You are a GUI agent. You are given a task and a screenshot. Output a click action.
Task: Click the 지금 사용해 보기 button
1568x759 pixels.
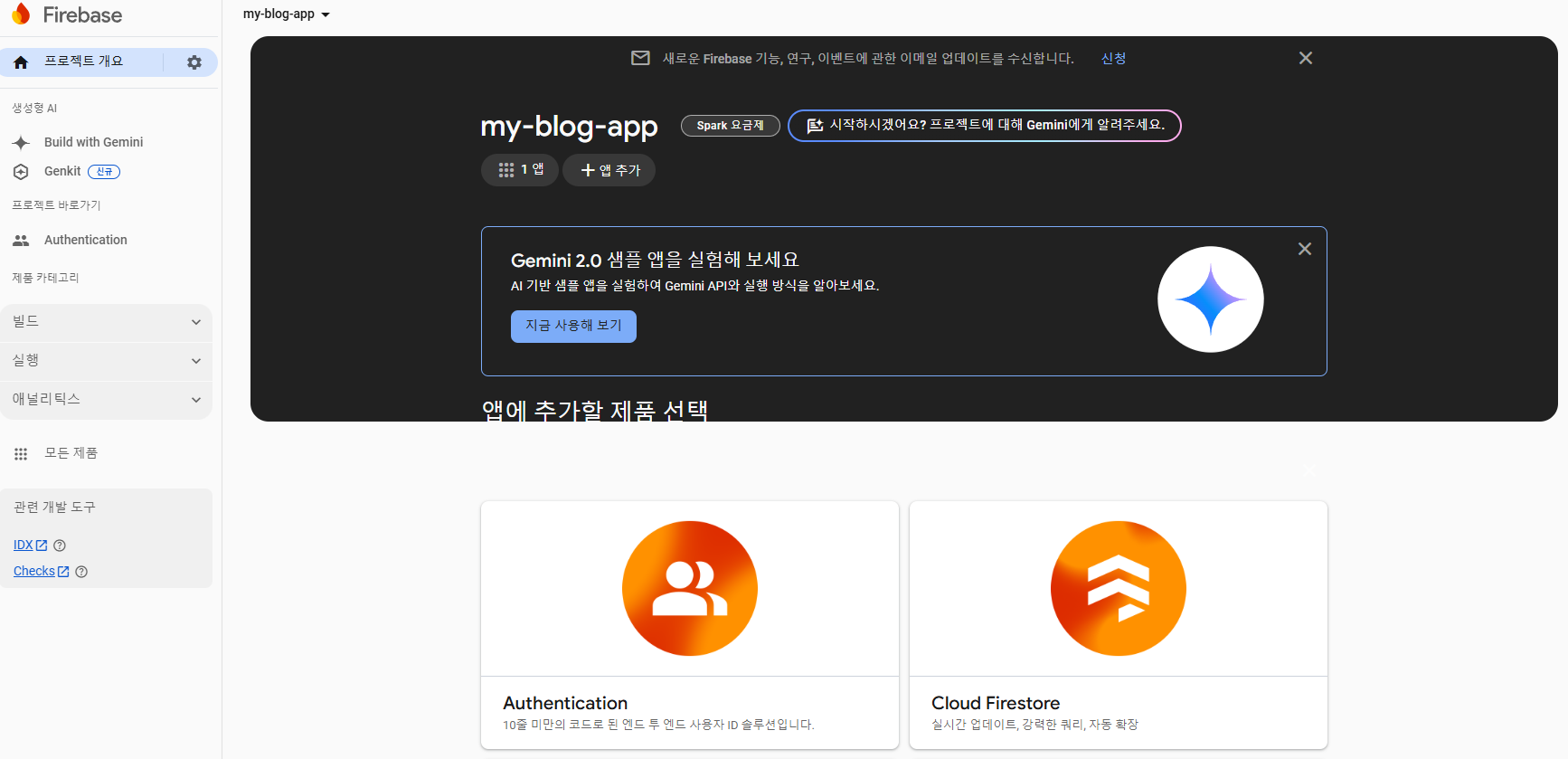[573, 327]
